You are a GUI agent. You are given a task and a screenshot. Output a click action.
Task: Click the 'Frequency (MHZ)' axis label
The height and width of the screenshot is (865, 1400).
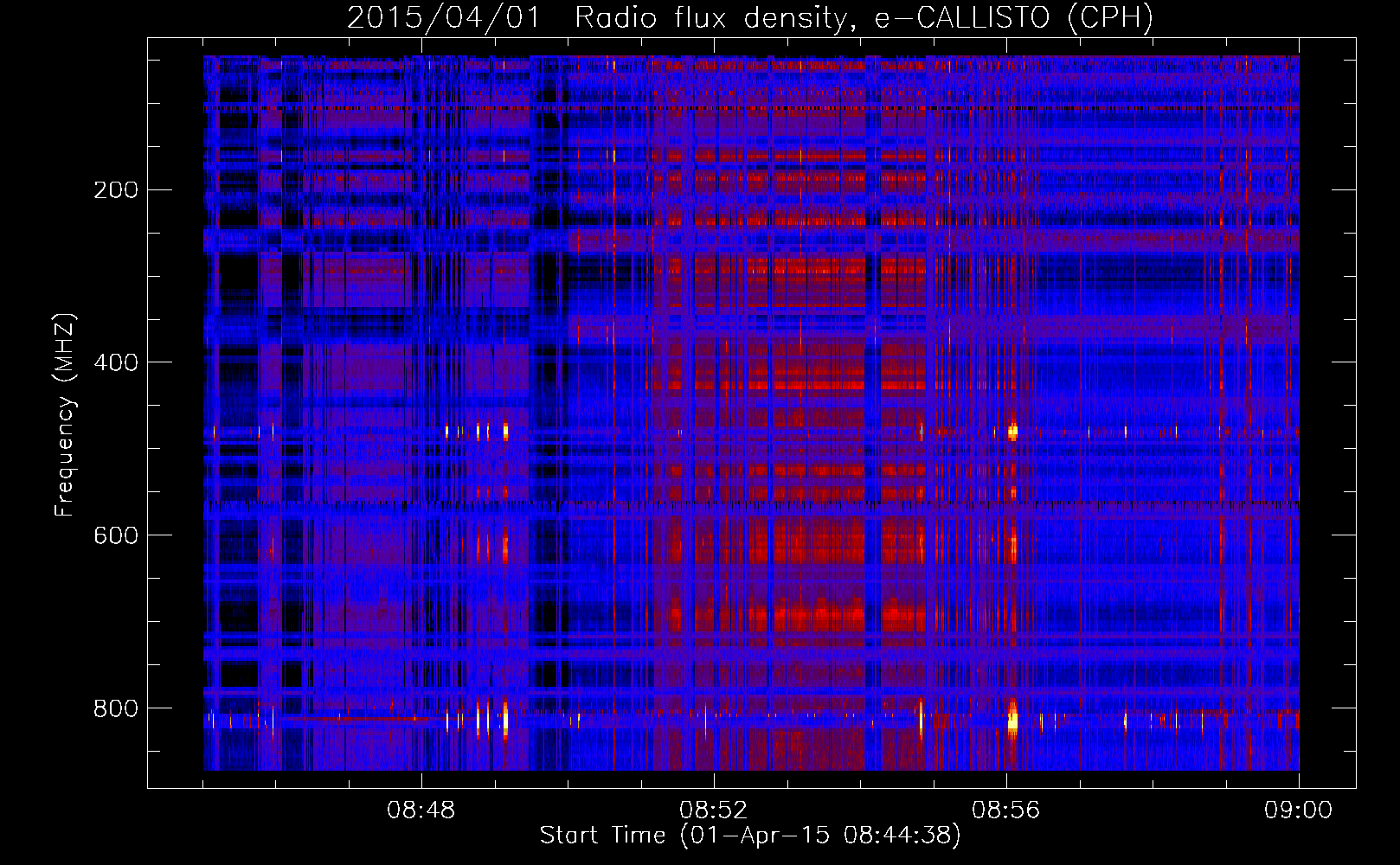click(65, 414)
